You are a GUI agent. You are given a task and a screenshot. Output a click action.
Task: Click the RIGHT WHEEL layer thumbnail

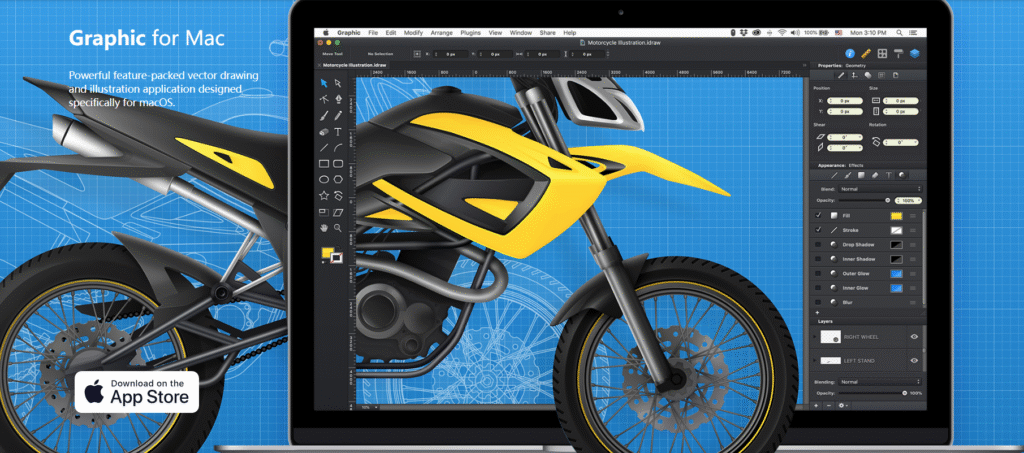(830, 337)
